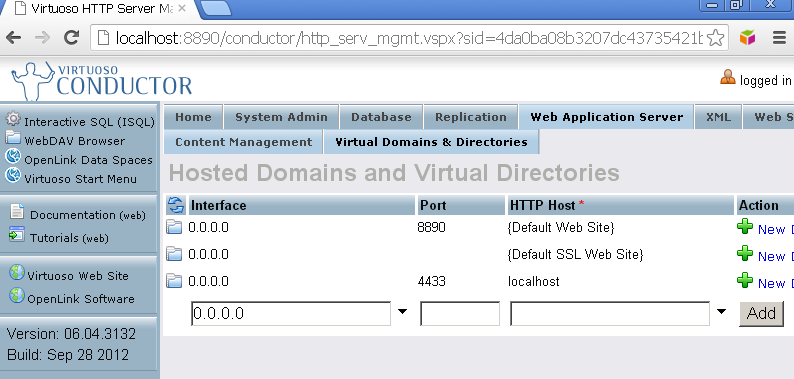794x379 pixels.
Task: Click the Documentation page icon
Action: point(17,212)
